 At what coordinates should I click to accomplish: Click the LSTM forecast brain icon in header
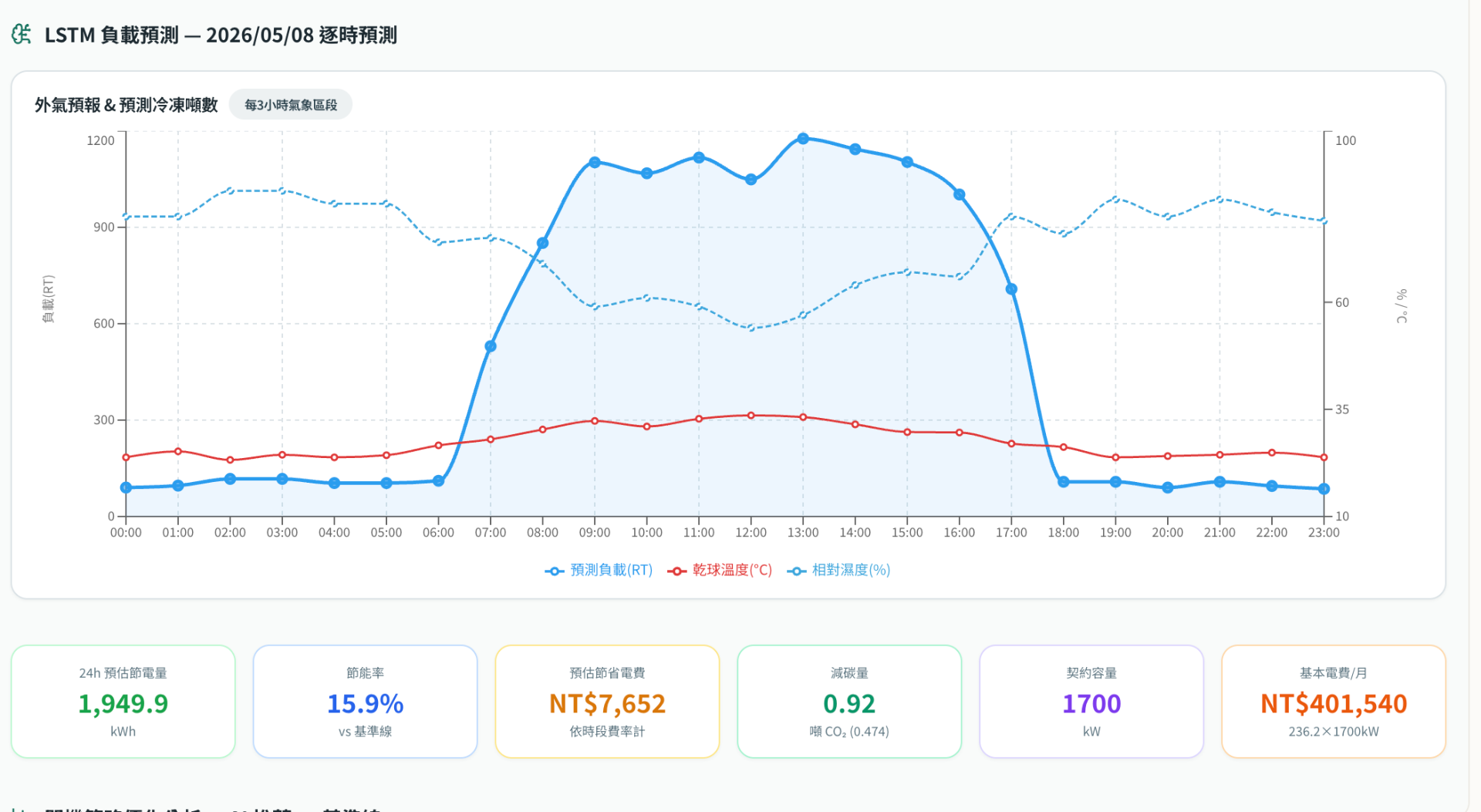tap(22, 35)
